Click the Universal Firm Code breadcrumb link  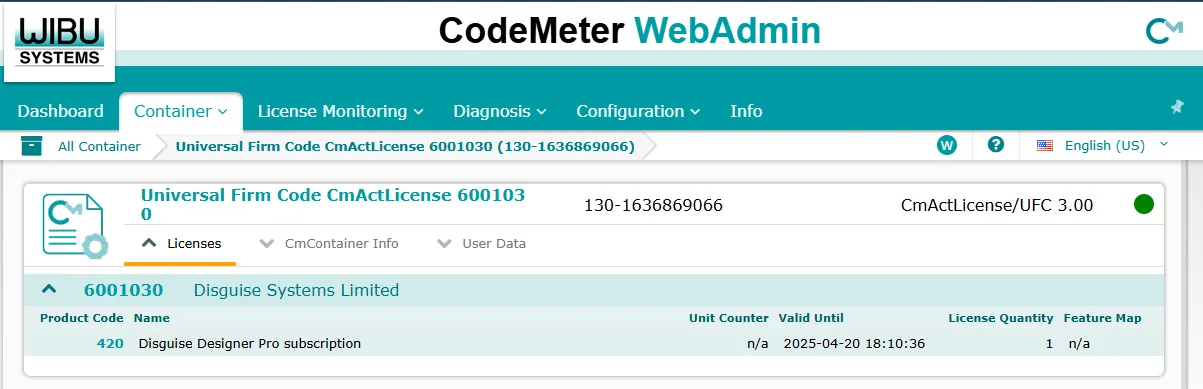405,146
